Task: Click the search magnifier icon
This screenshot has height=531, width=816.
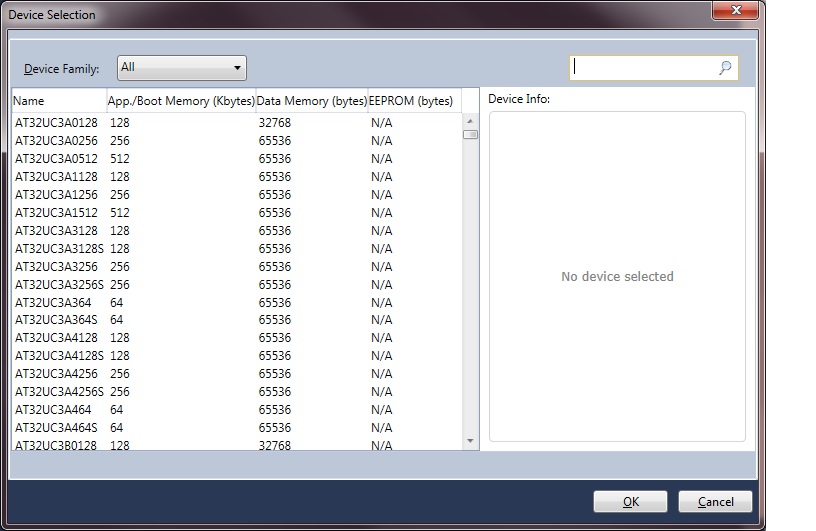Action: [x=725, y=68]
